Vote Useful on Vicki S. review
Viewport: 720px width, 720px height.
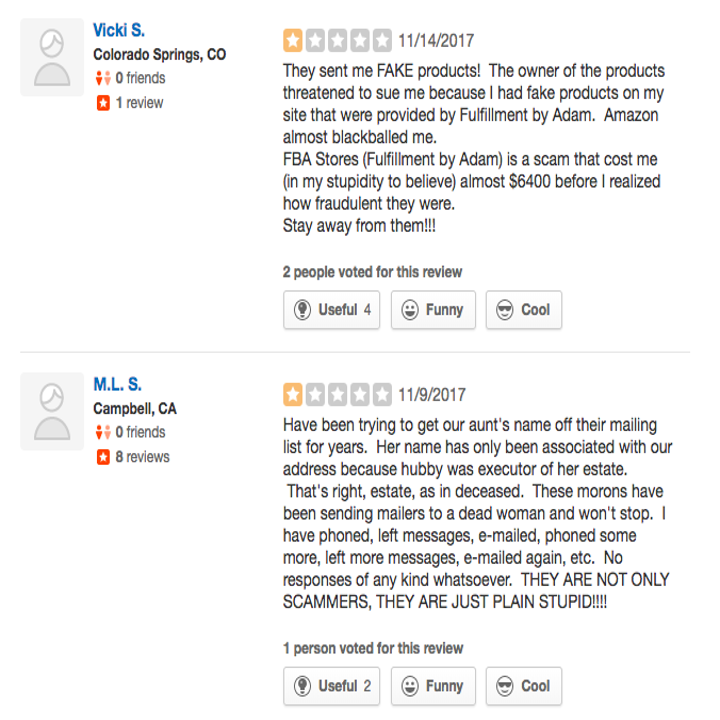[332, 310]
